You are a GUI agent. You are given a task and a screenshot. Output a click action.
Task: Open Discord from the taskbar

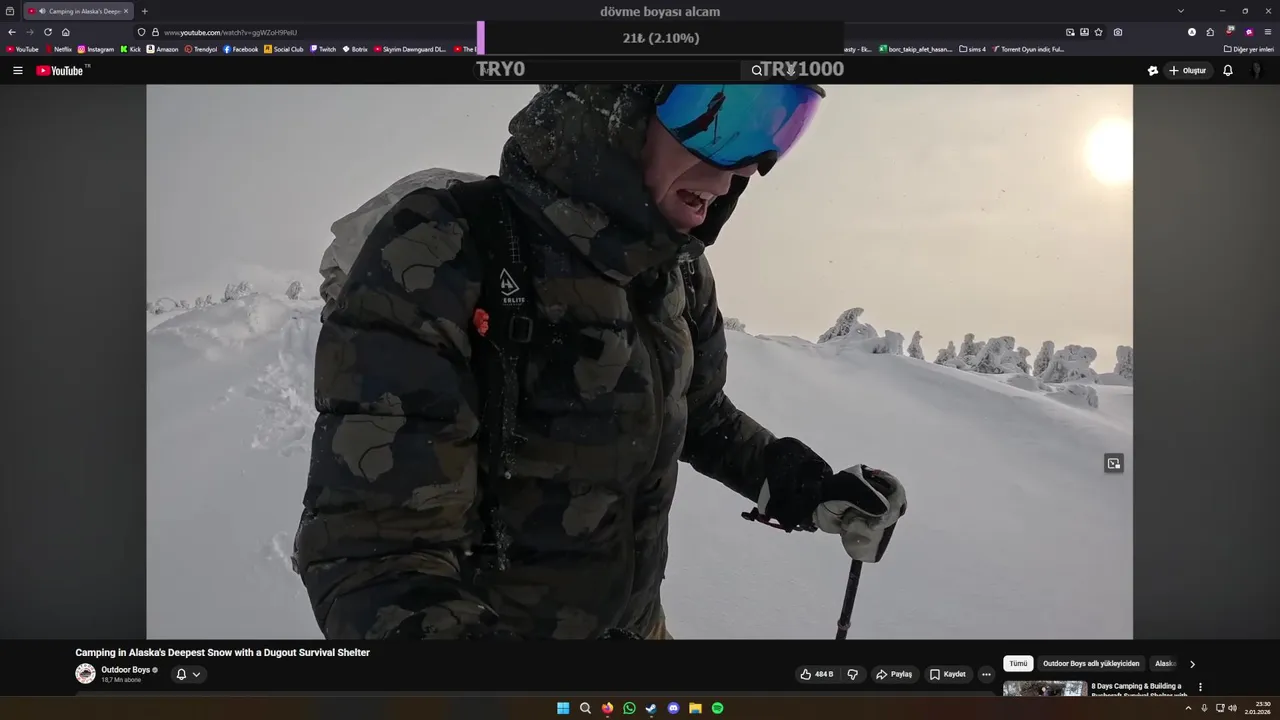coord(673,708)
